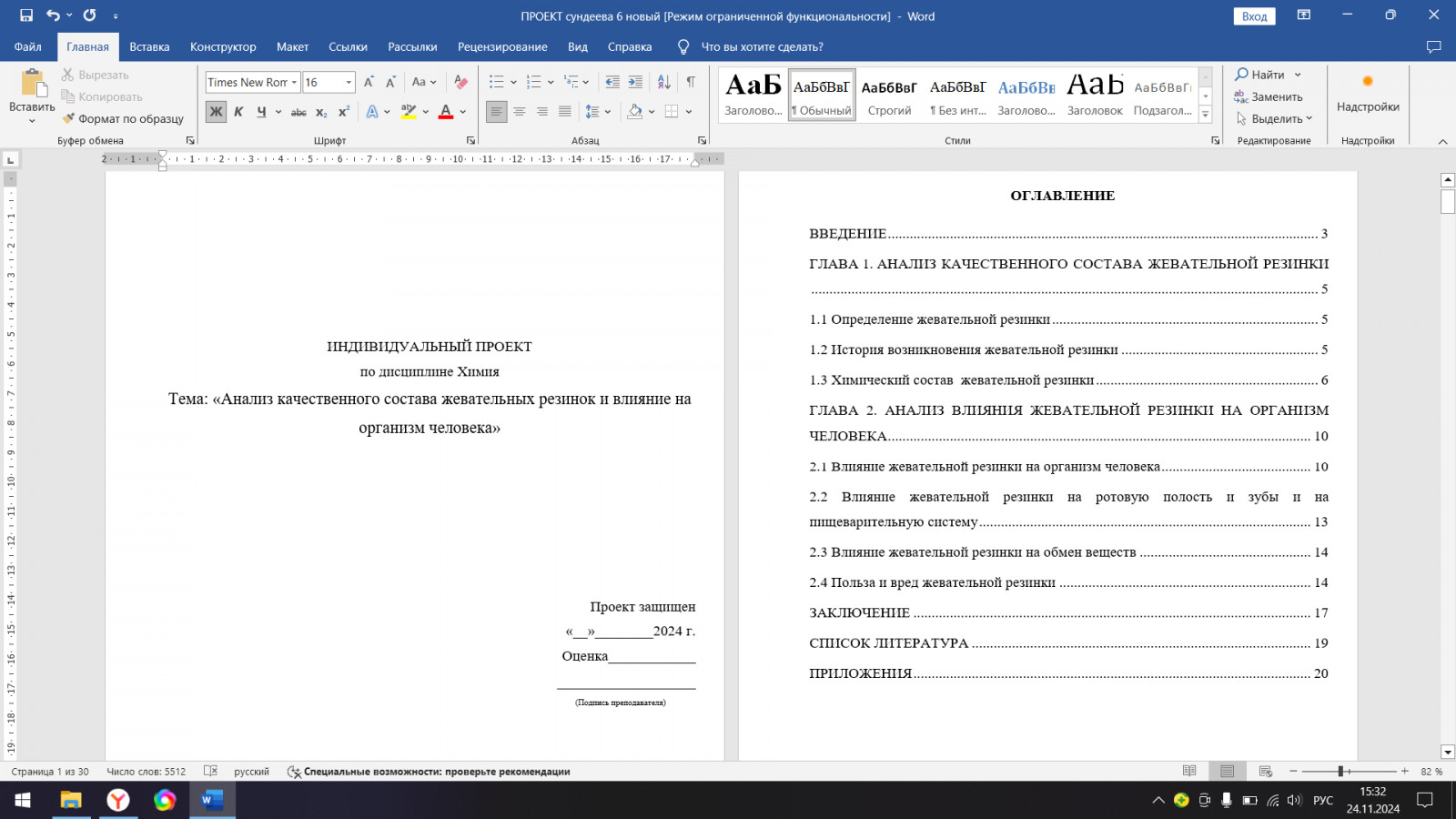Screen dimensions: 1456x819
Task: Apply the red font color swatch
Action: pos(446,112)
